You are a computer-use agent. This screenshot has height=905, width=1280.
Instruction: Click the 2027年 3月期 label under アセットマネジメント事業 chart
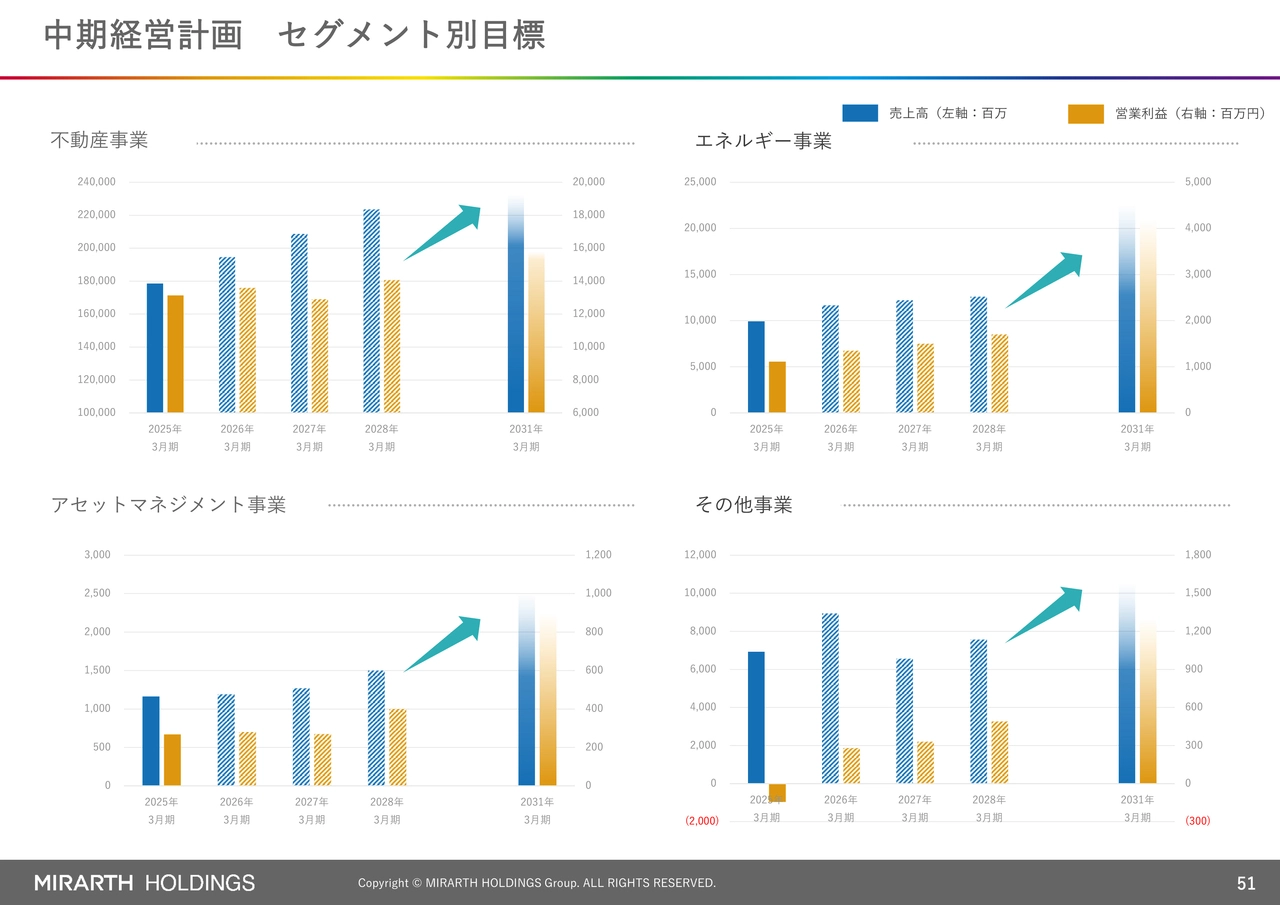[312, 811]
